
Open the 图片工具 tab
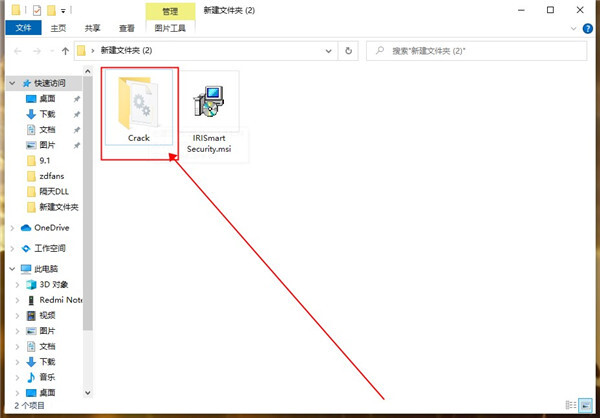click(170, 28)
